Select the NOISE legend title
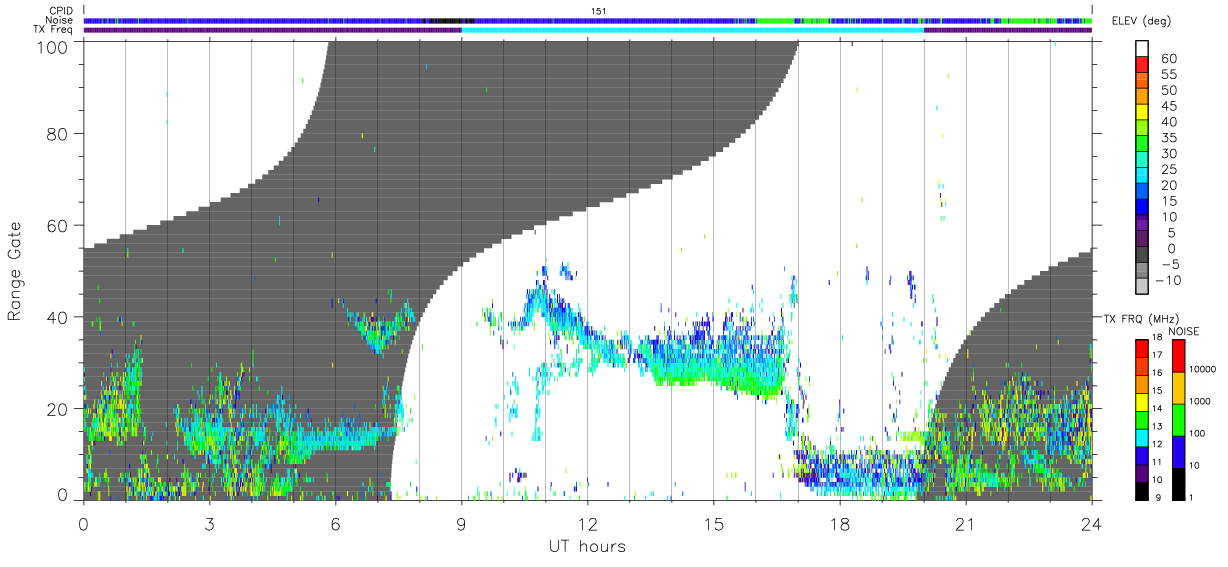The width and height of the screenshot is (1228, 567). click(x=1184, y=331)
